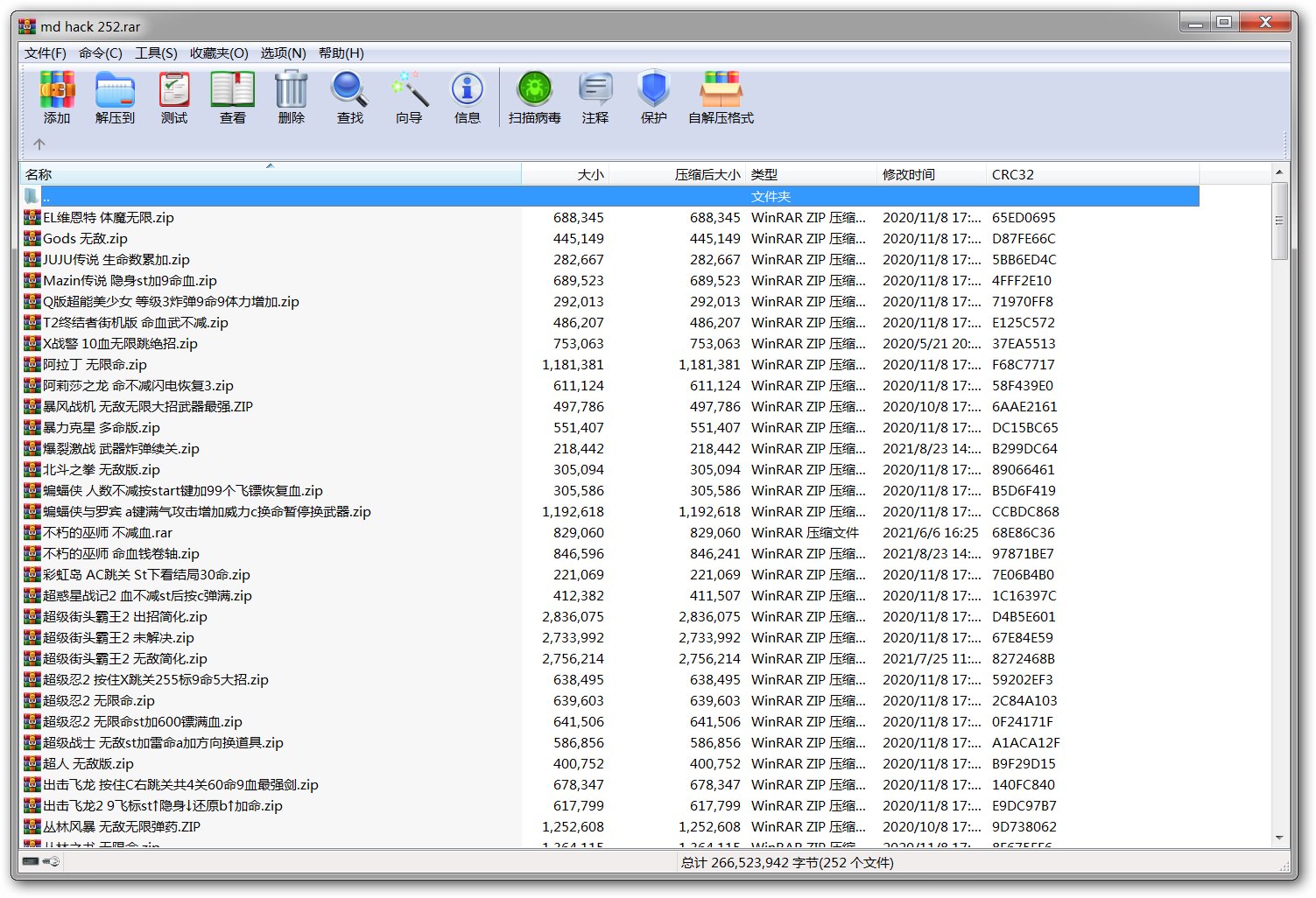Select 阿莉莎之龙 命不减闪电恢复3.zip

coord(610,385)
